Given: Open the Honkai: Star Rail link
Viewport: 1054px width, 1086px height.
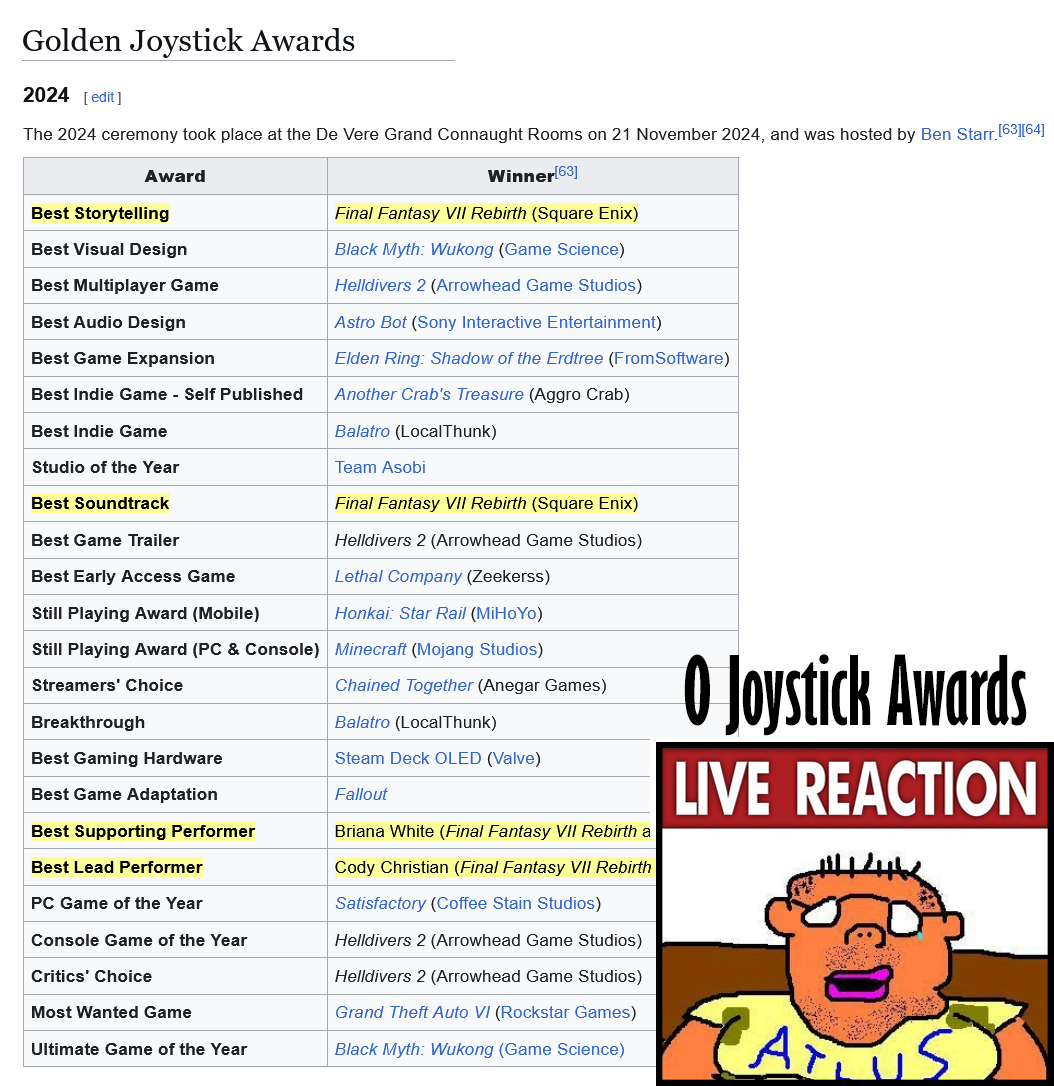Looking at the screenshot, I should coord(400,614).
